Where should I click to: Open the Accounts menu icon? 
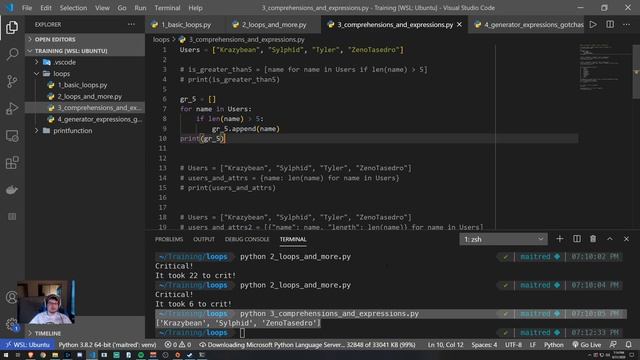[11, 297]
